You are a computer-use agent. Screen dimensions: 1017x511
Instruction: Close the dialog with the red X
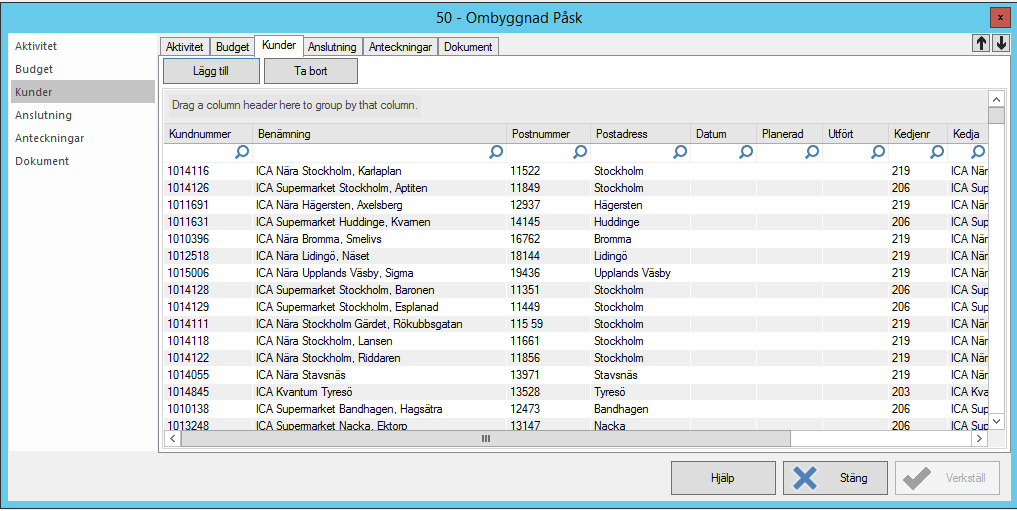(x=1000, y=18)
